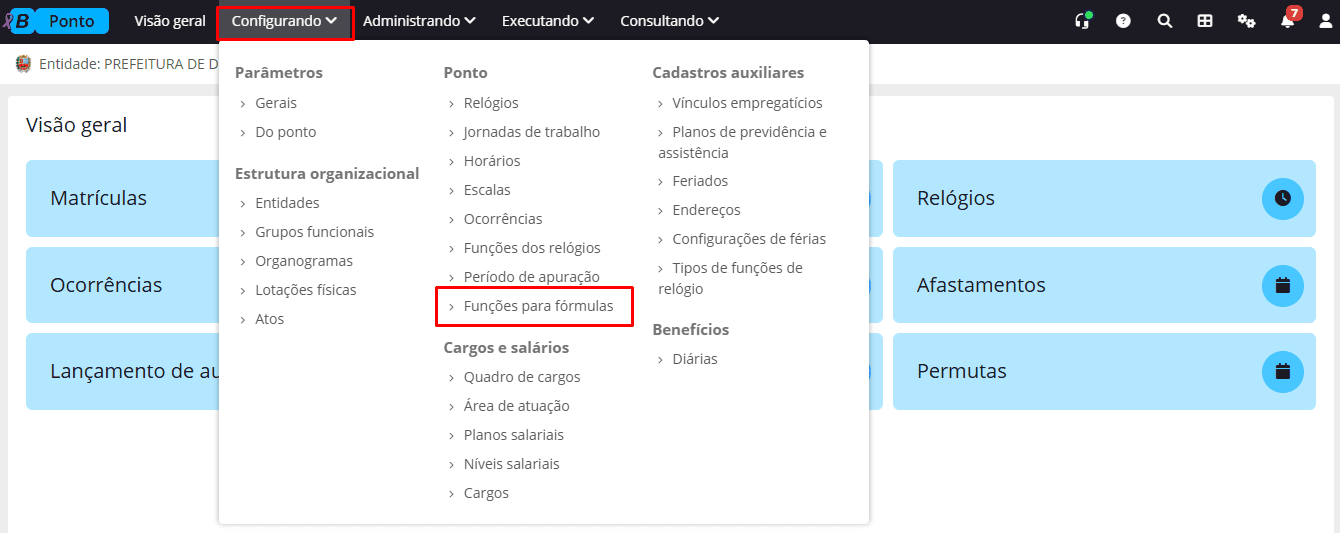
Task: Collapse the Configurando menu
Action: [284, 21]
